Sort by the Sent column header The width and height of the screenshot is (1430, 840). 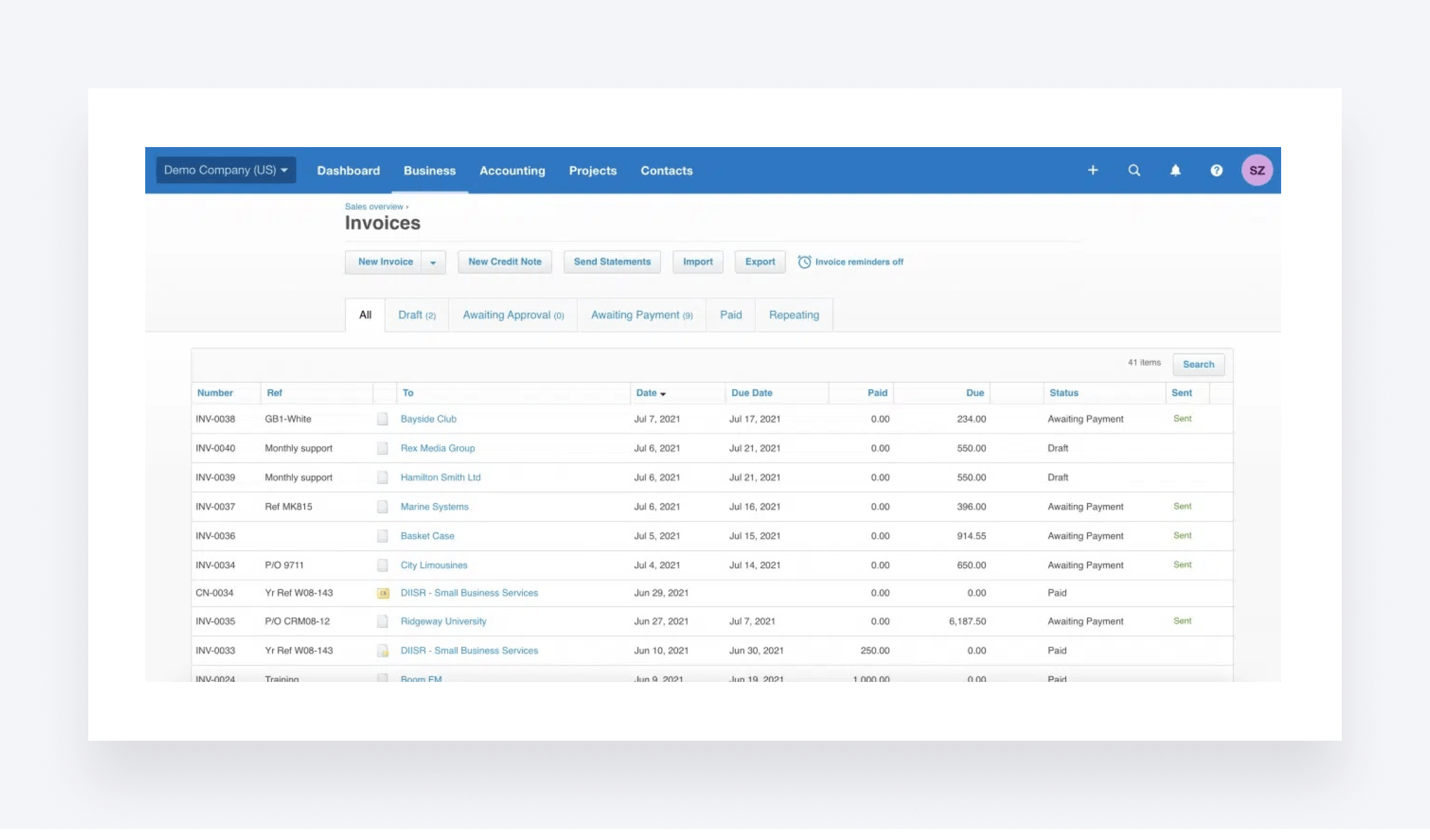(1181, 393)
